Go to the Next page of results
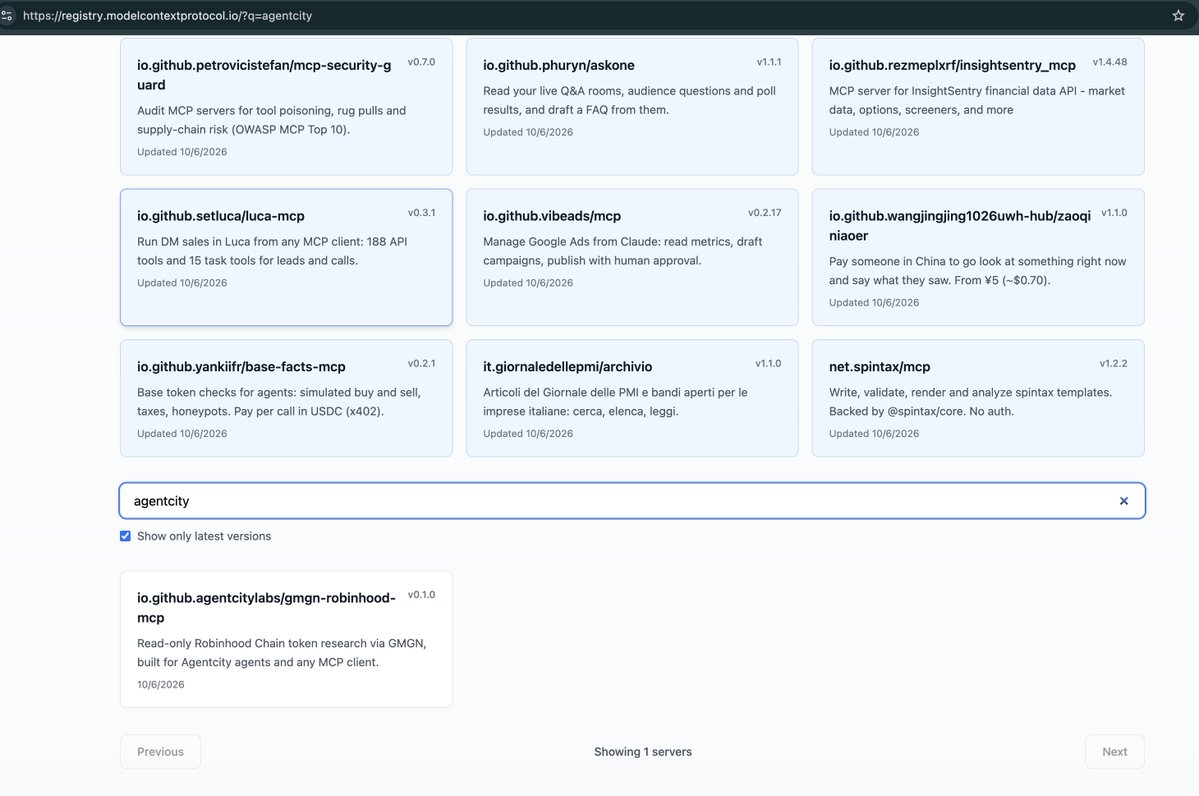 pos(1114,752)
